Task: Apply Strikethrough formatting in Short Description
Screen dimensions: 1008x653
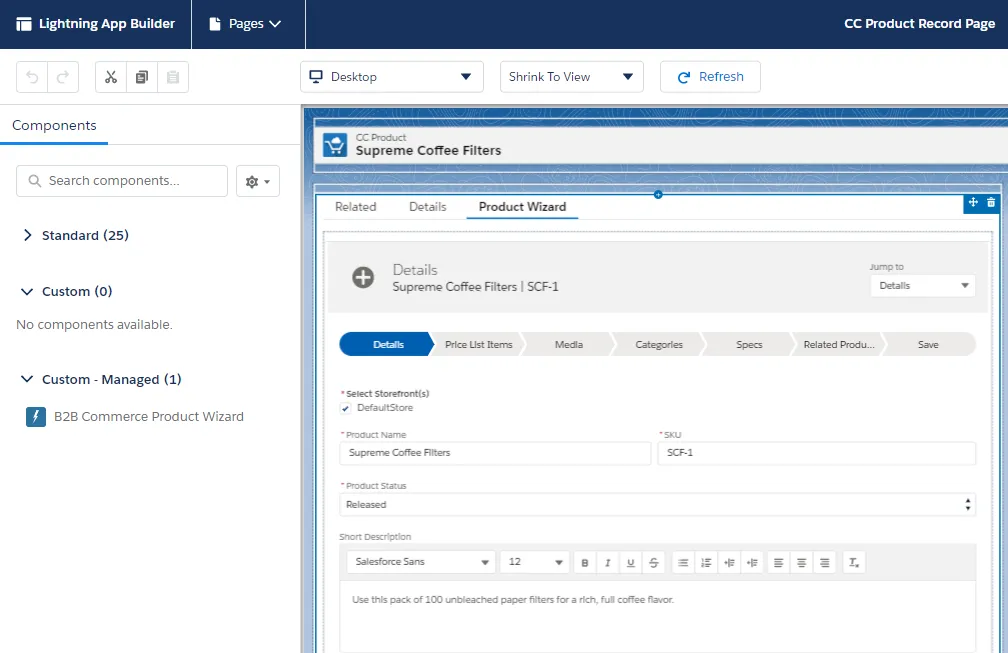Action: click(654, 562)
